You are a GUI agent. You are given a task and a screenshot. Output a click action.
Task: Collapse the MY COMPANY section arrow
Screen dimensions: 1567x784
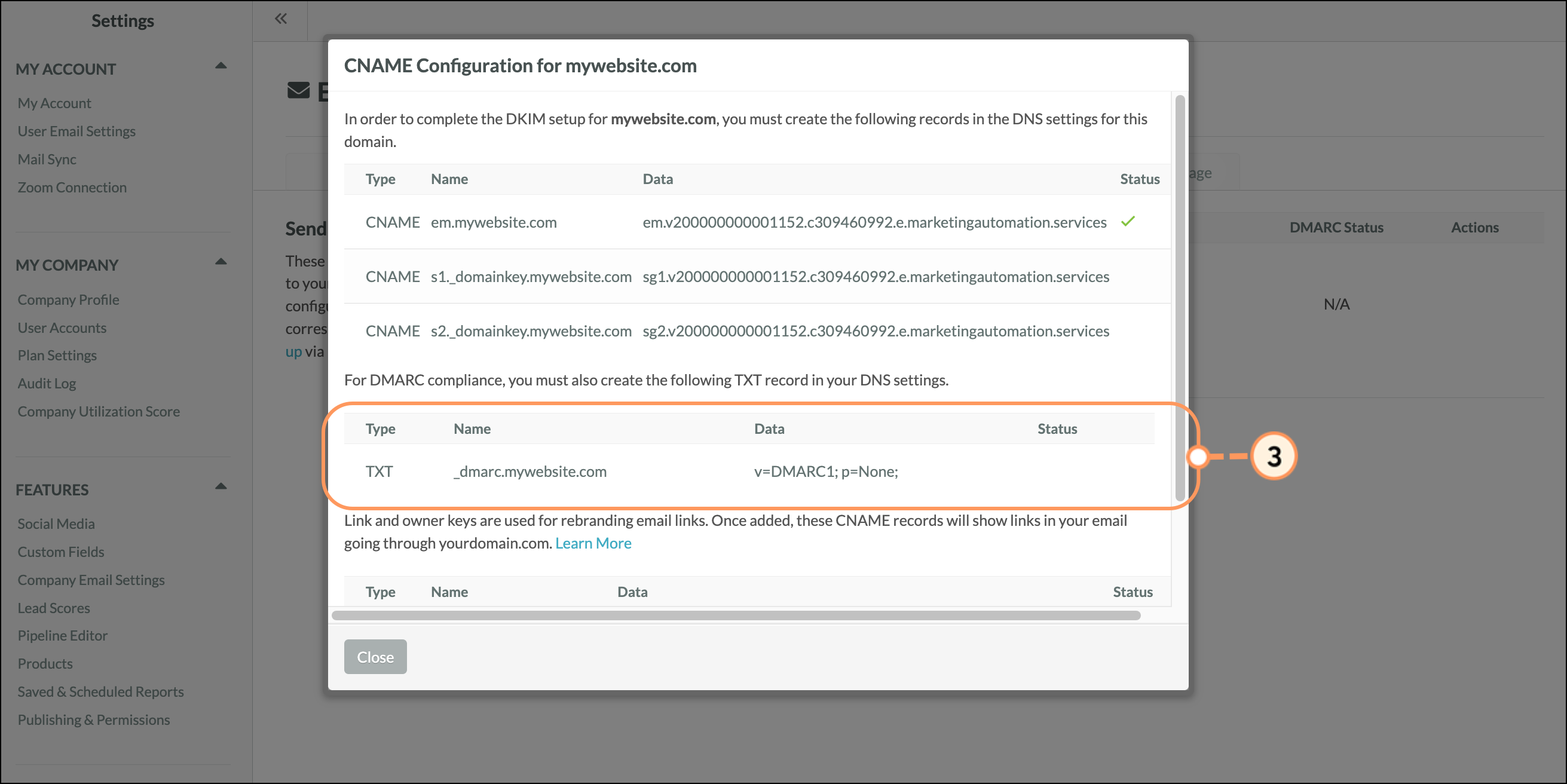pyautogui.click(x=221, y=262)
